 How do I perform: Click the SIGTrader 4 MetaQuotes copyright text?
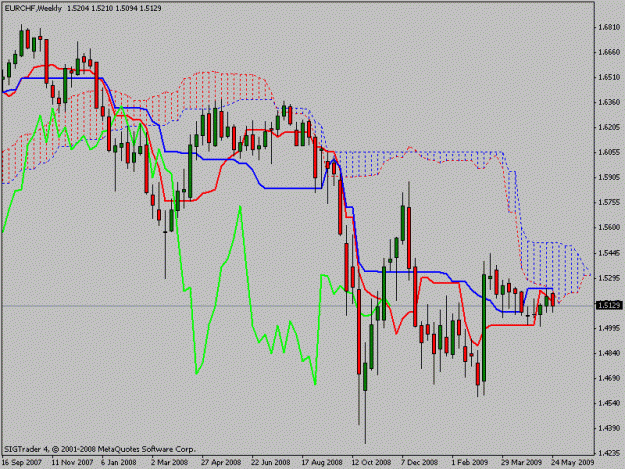(100, 449)
